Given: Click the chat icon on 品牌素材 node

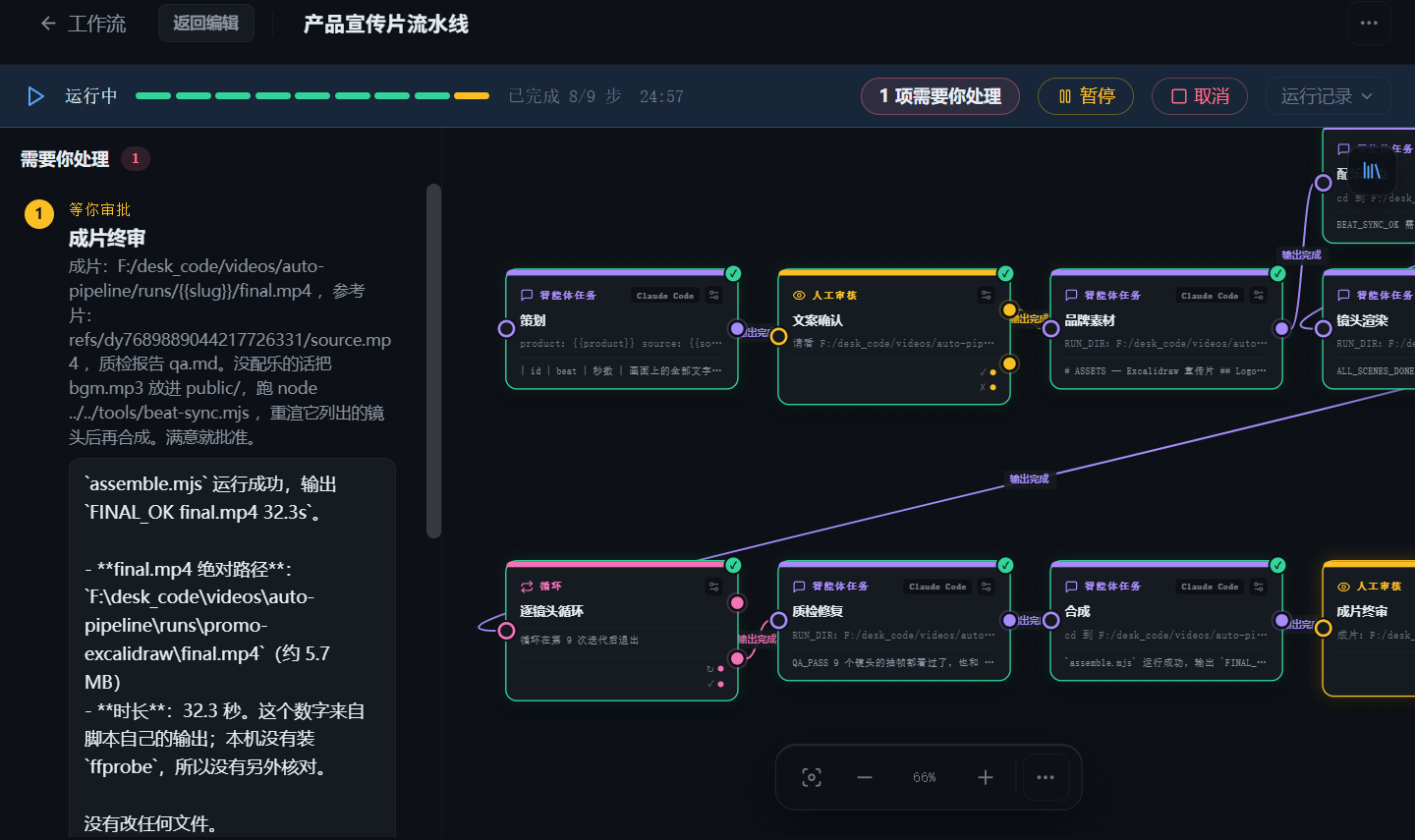Looking at the screenshot, I should (x=1071, y=295).
